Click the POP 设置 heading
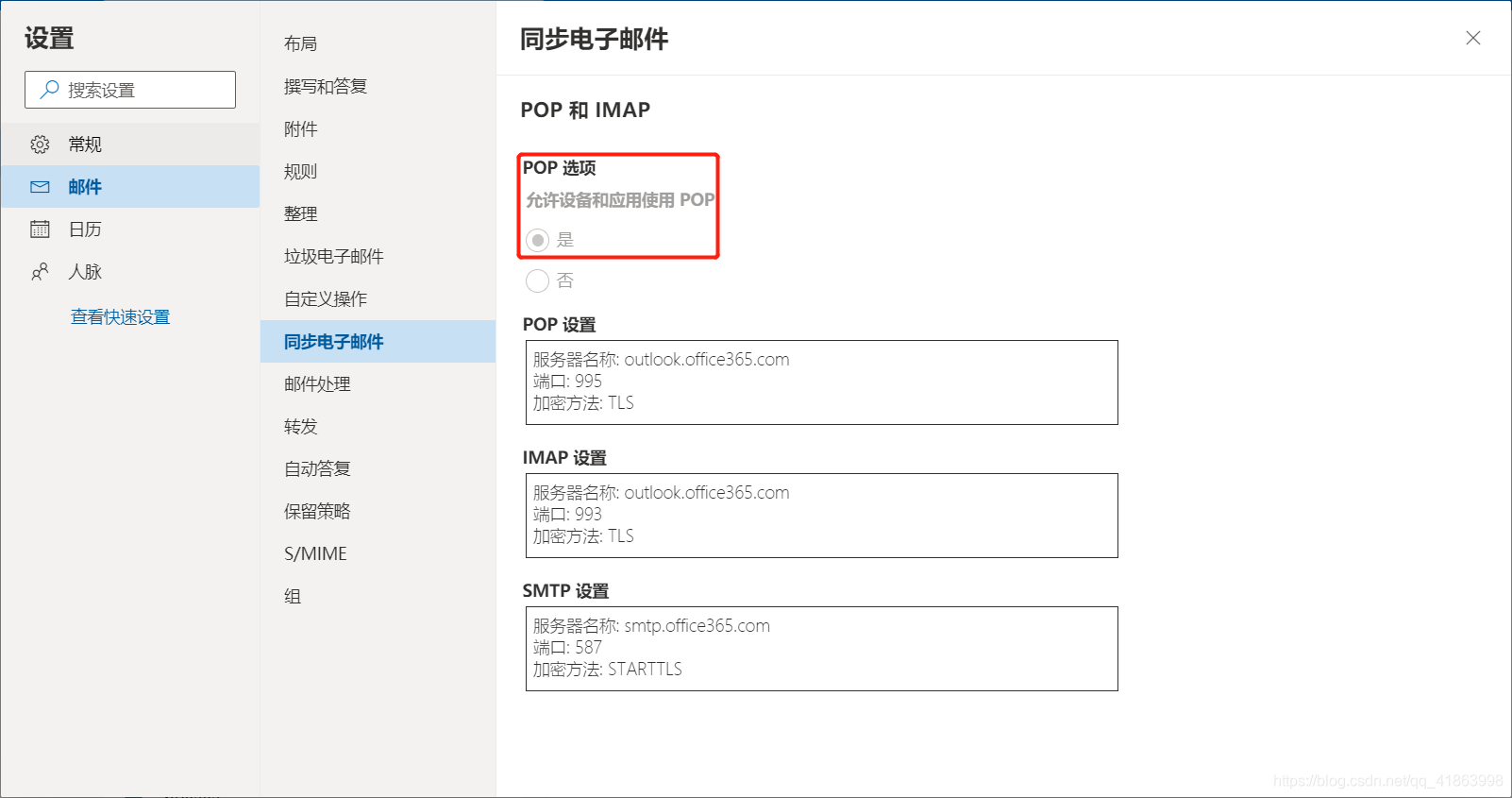Screen dimensions: 1512x798 560,325
